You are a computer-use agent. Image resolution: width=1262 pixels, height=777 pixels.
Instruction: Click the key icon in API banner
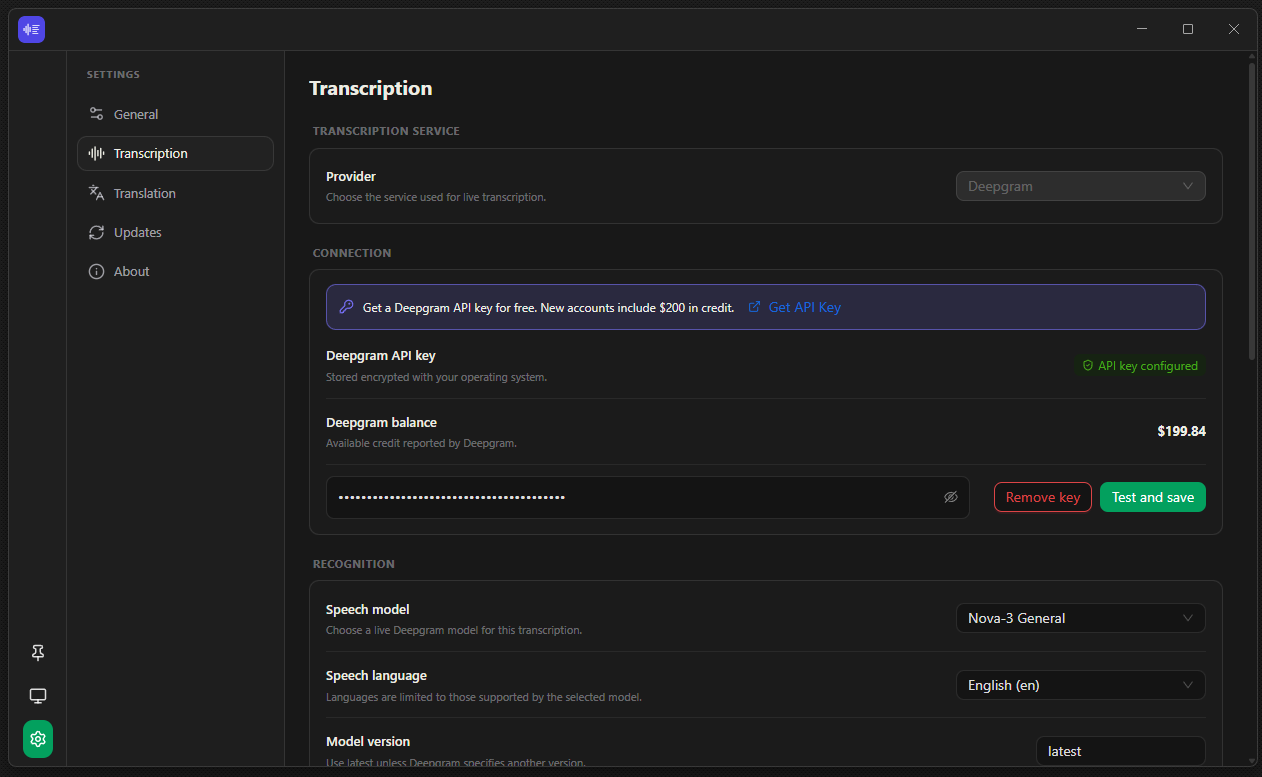346,307
